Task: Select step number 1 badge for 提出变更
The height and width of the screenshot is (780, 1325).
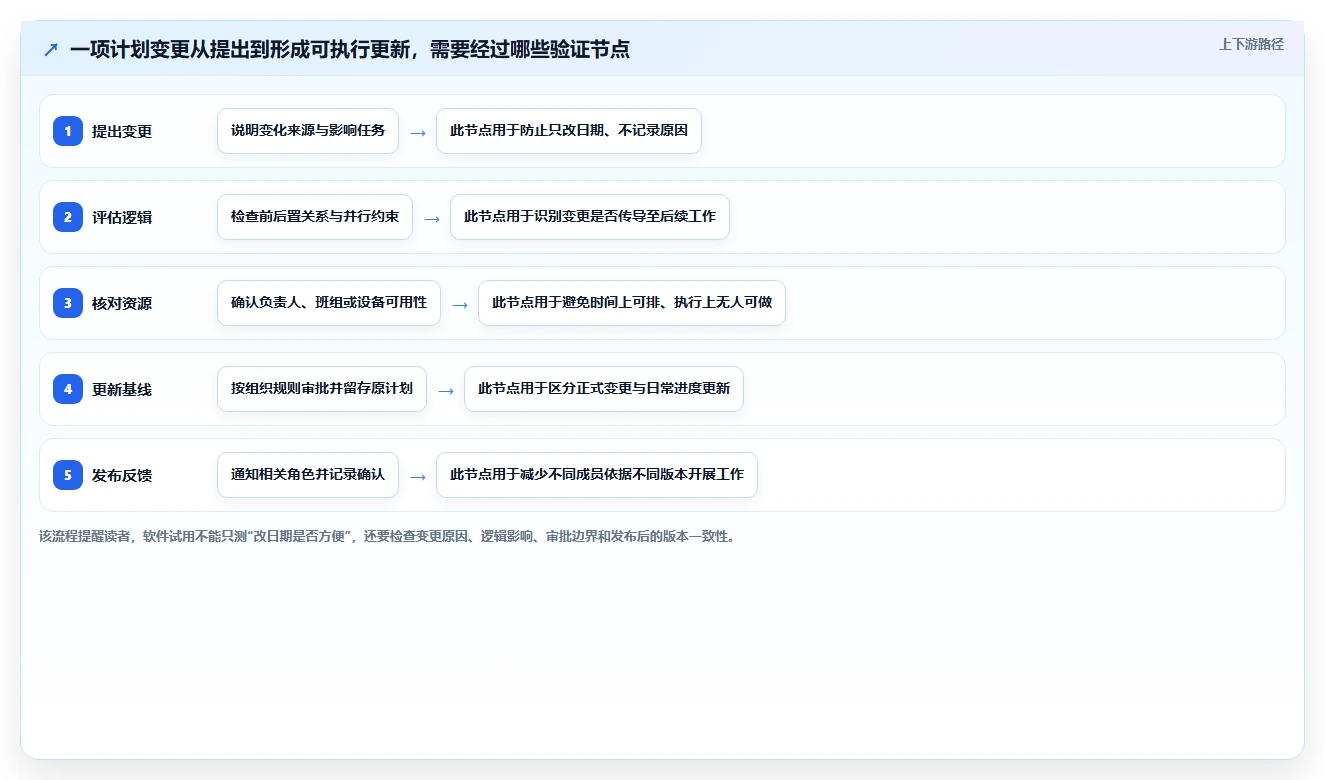Action: pos(68,131)
